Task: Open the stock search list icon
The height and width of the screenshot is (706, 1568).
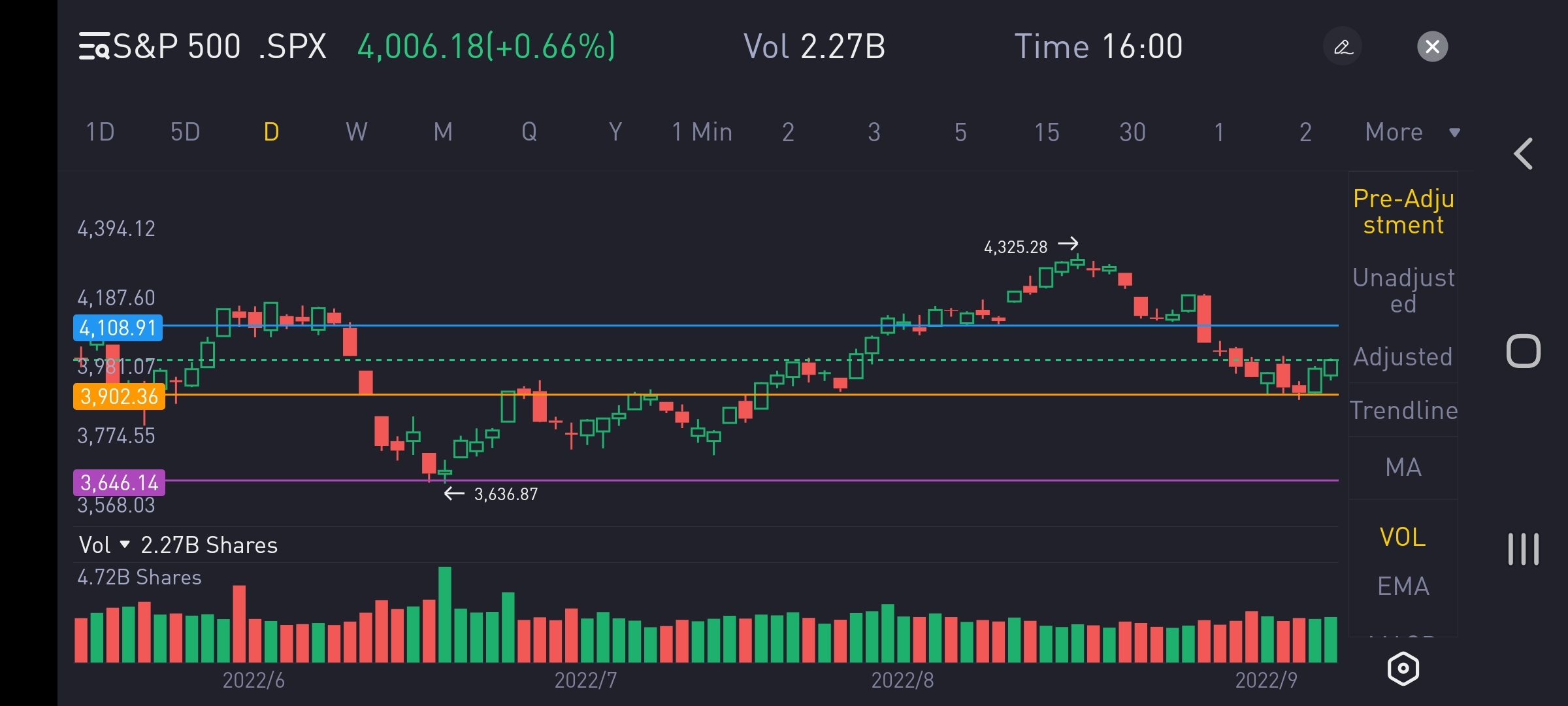Action: coord(94,46)
